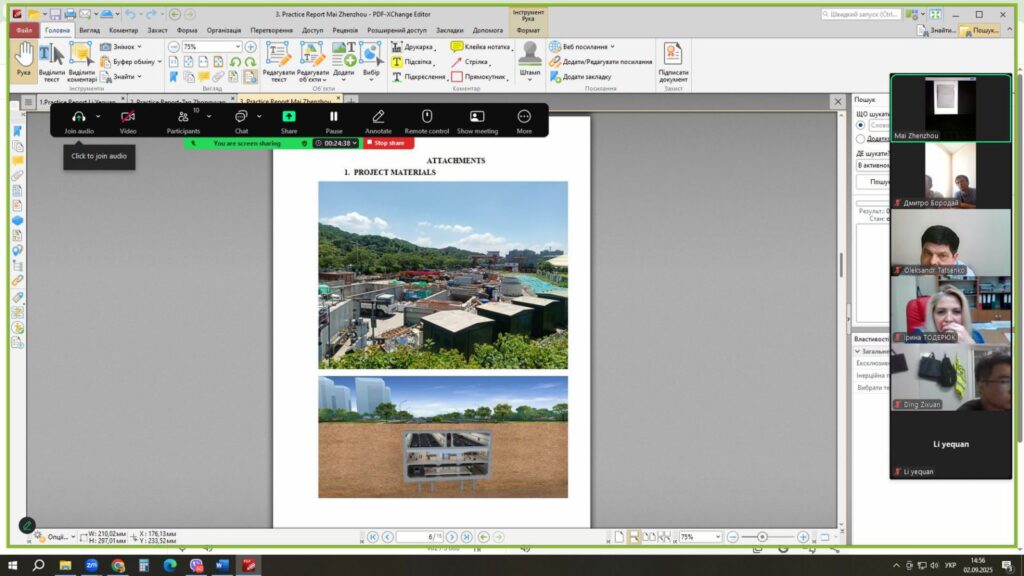Viewport: 1024px width, 576px height.
Task: Pause the Zoom screen share
Action: 334,121
